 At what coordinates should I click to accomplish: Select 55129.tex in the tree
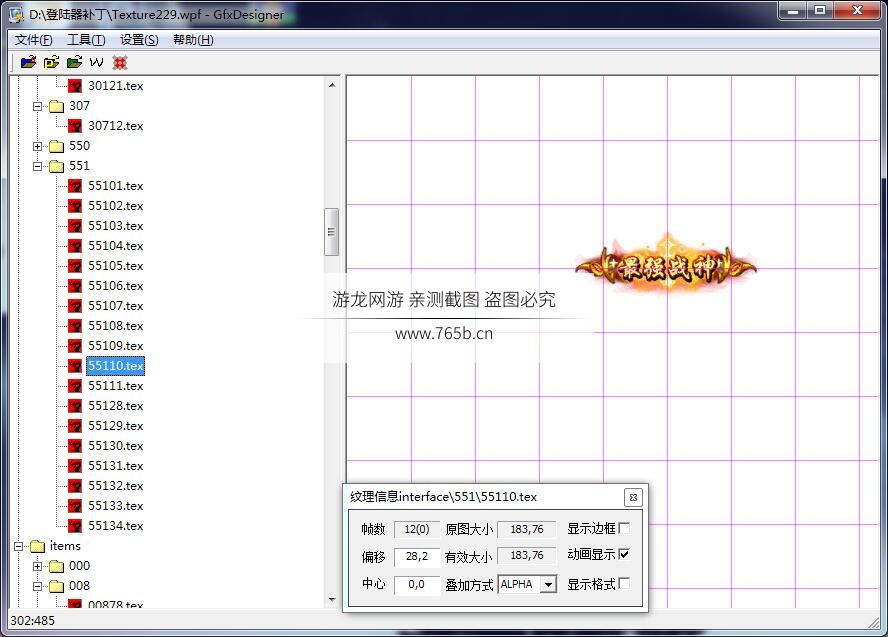coord(116,426)
